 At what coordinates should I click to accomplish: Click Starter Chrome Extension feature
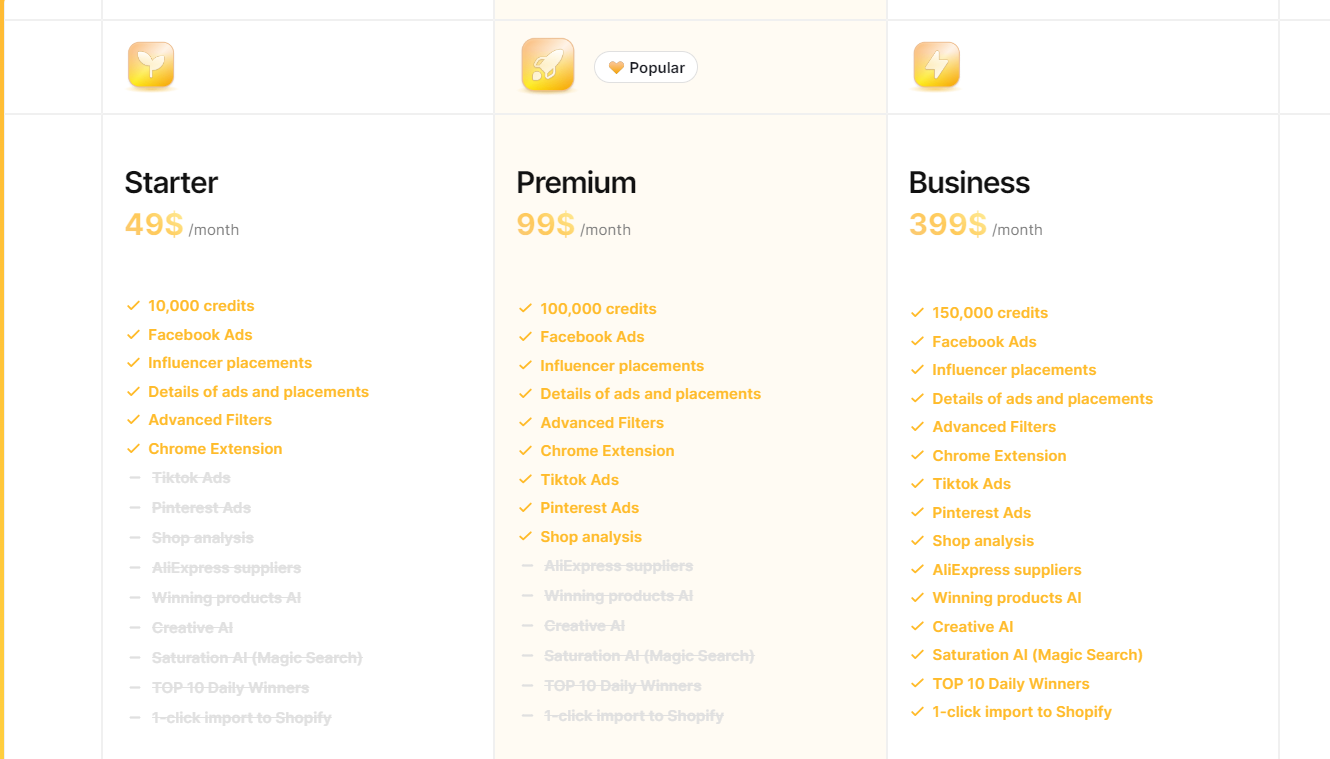215,449
